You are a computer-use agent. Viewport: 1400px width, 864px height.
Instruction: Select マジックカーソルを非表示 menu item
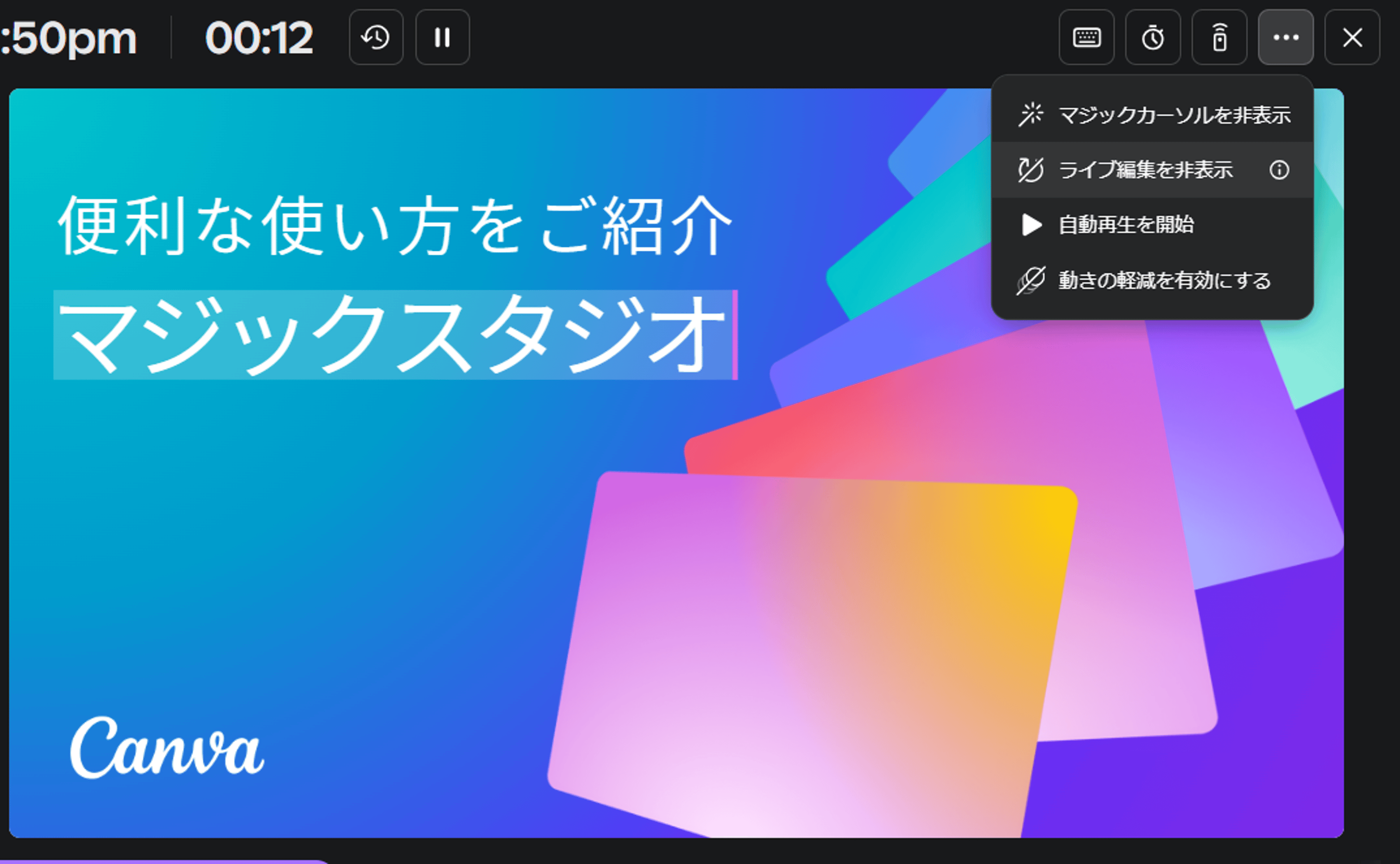pos(1152,115)
